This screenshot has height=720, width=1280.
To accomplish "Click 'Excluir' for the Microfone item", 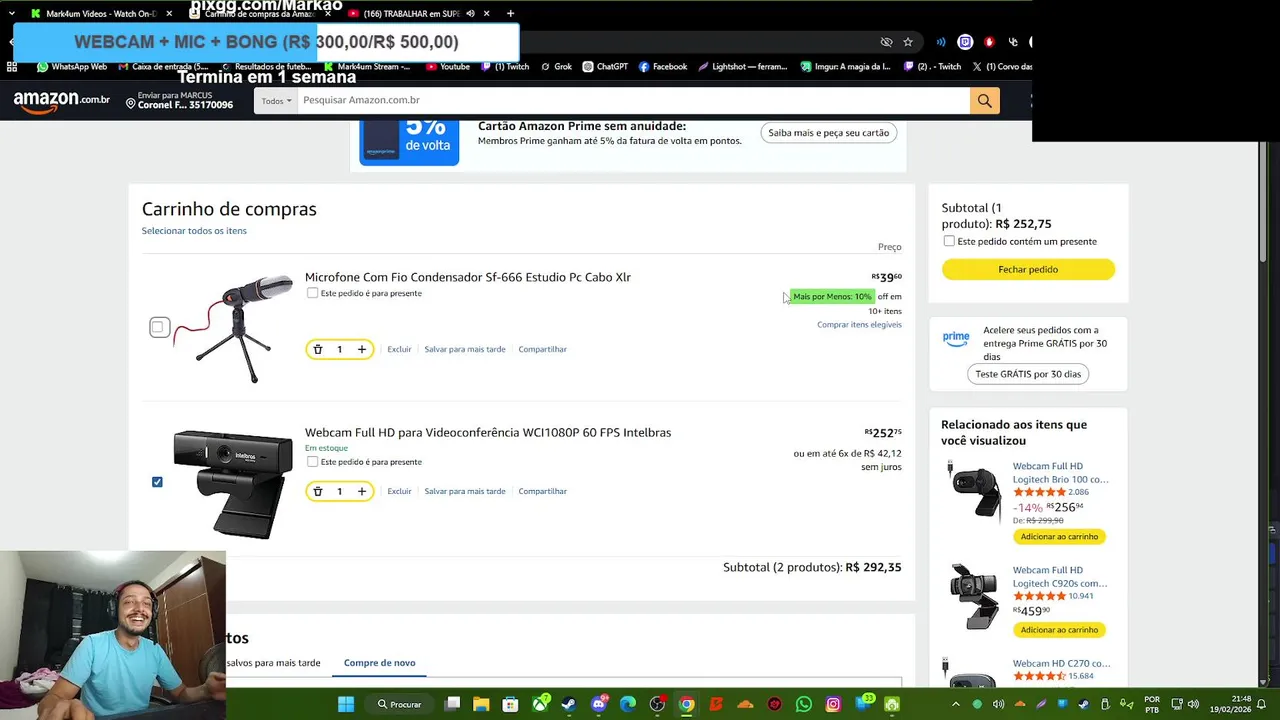I will [399, 349].
